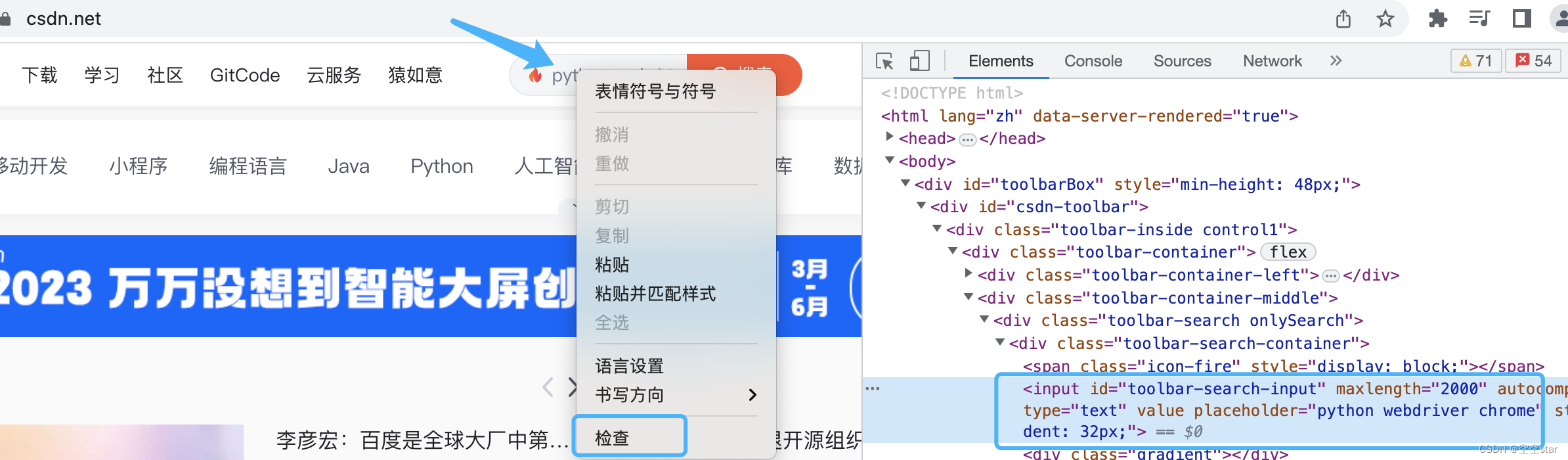Collapse the csdn-toolbar div node
The height and width of the screenshot is (460, 1568).
[921, 206]
